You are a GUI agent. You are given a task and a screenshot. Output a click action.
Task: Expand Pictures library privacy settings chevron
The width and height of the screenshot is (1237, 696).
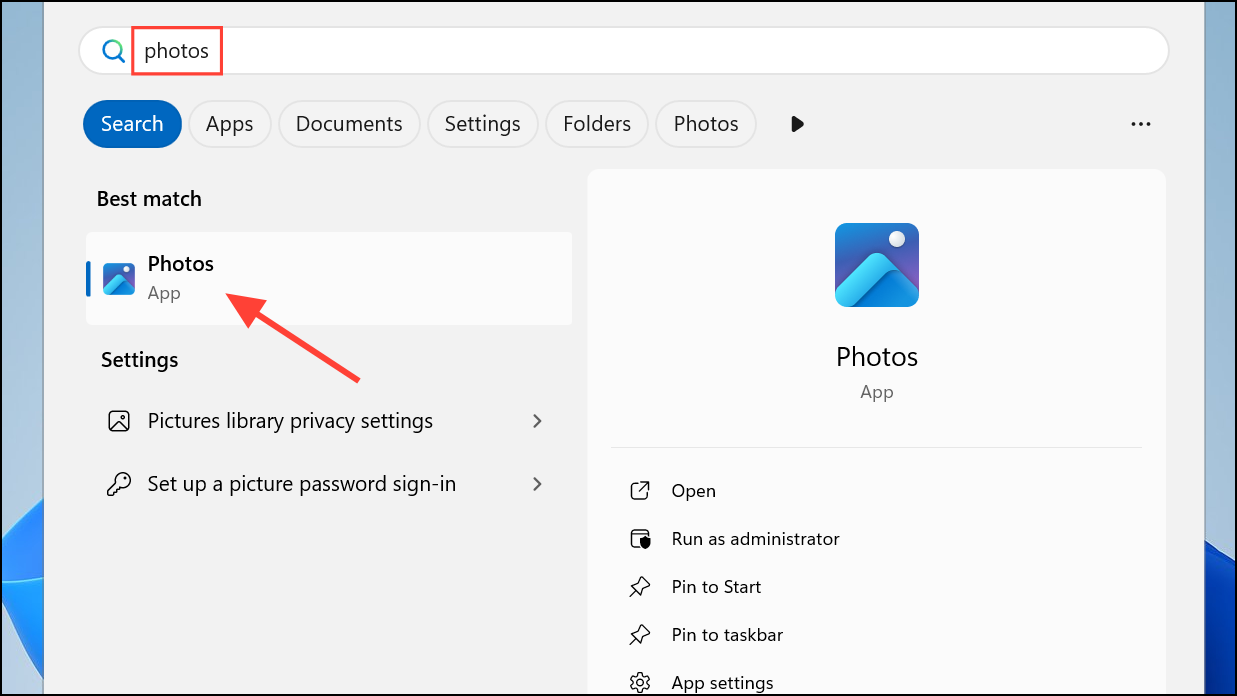pos(537,421)
